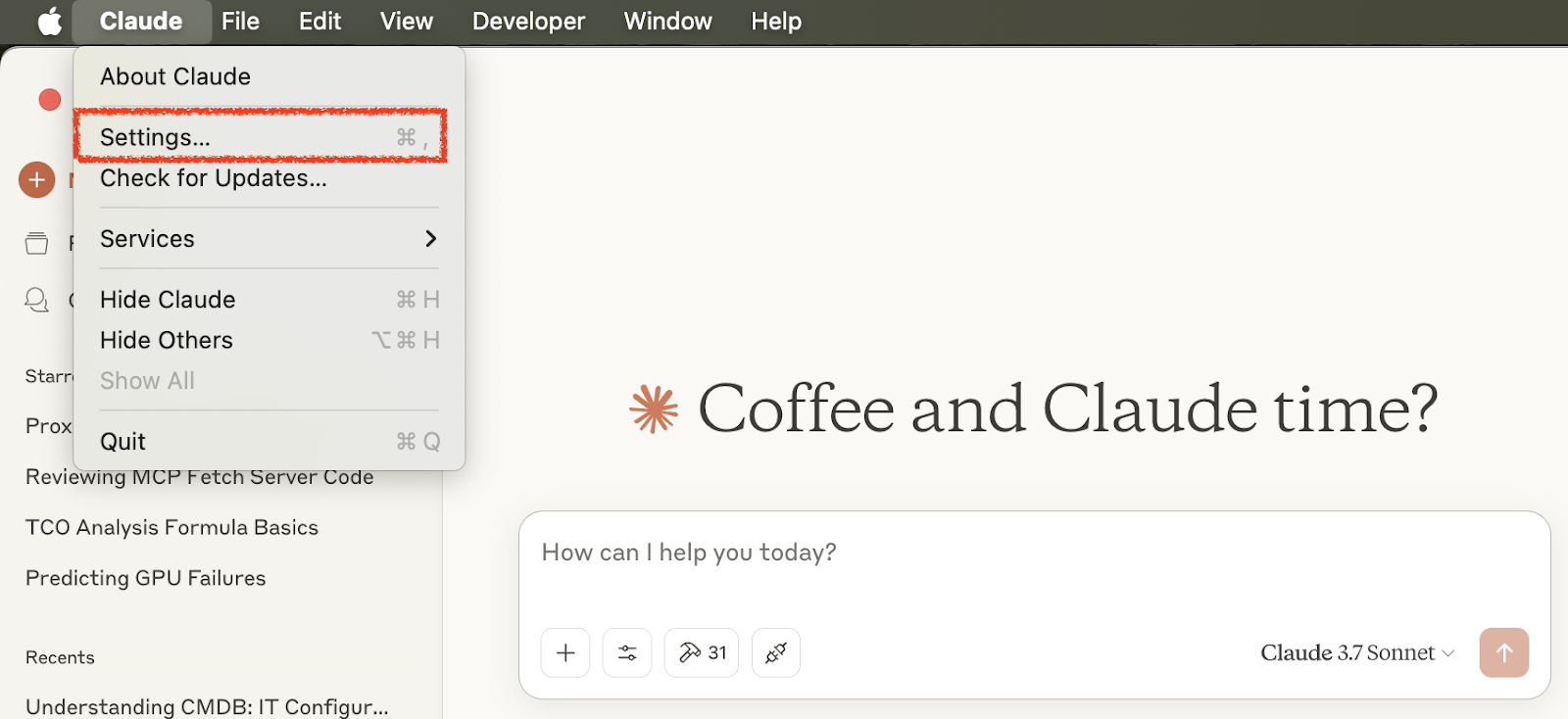
Task: Click the orange new chat plus icon
Action: [37, 179]
